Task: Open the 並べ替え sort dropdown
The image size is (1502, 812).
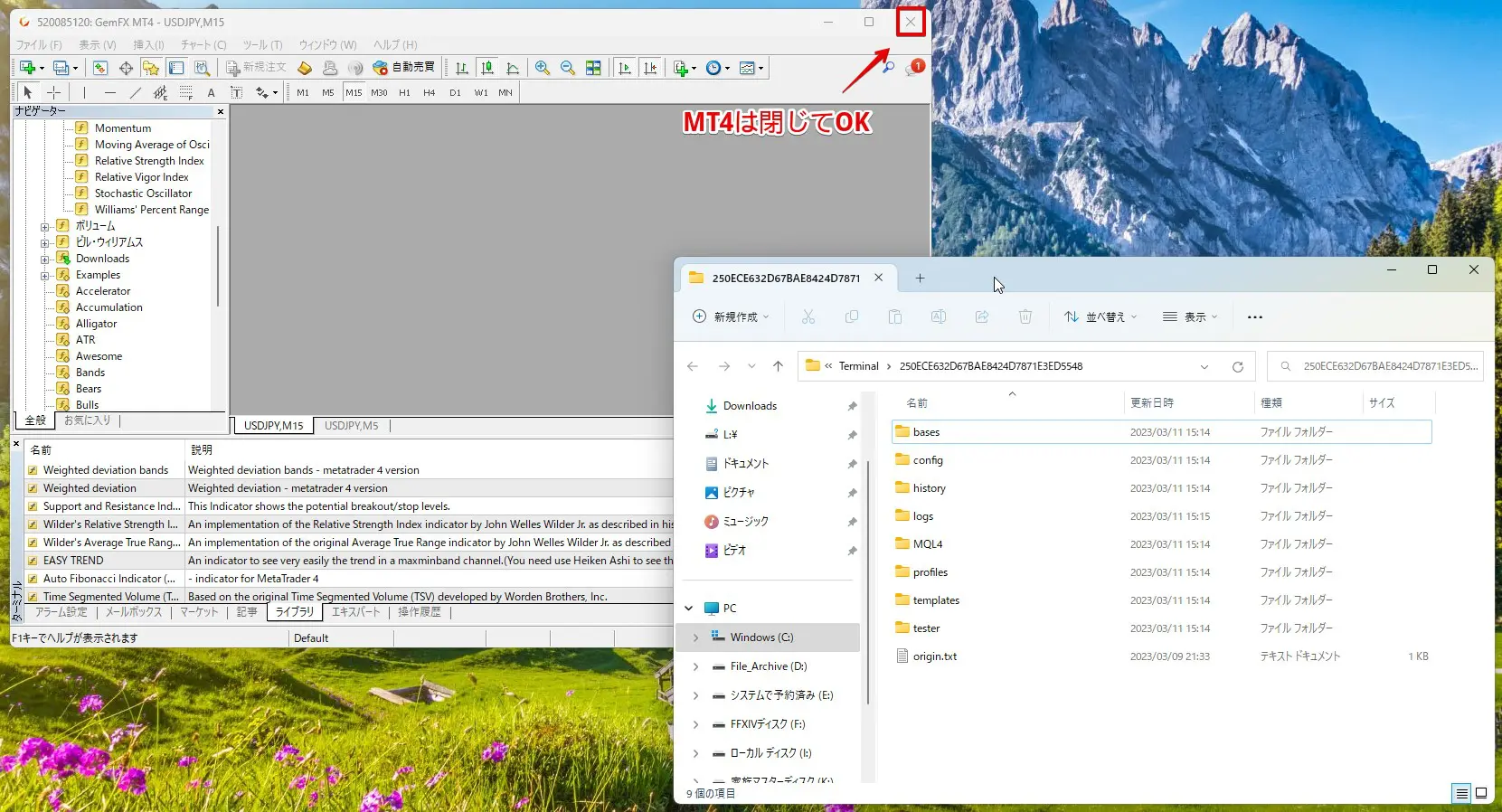Action: (1101, 316)
